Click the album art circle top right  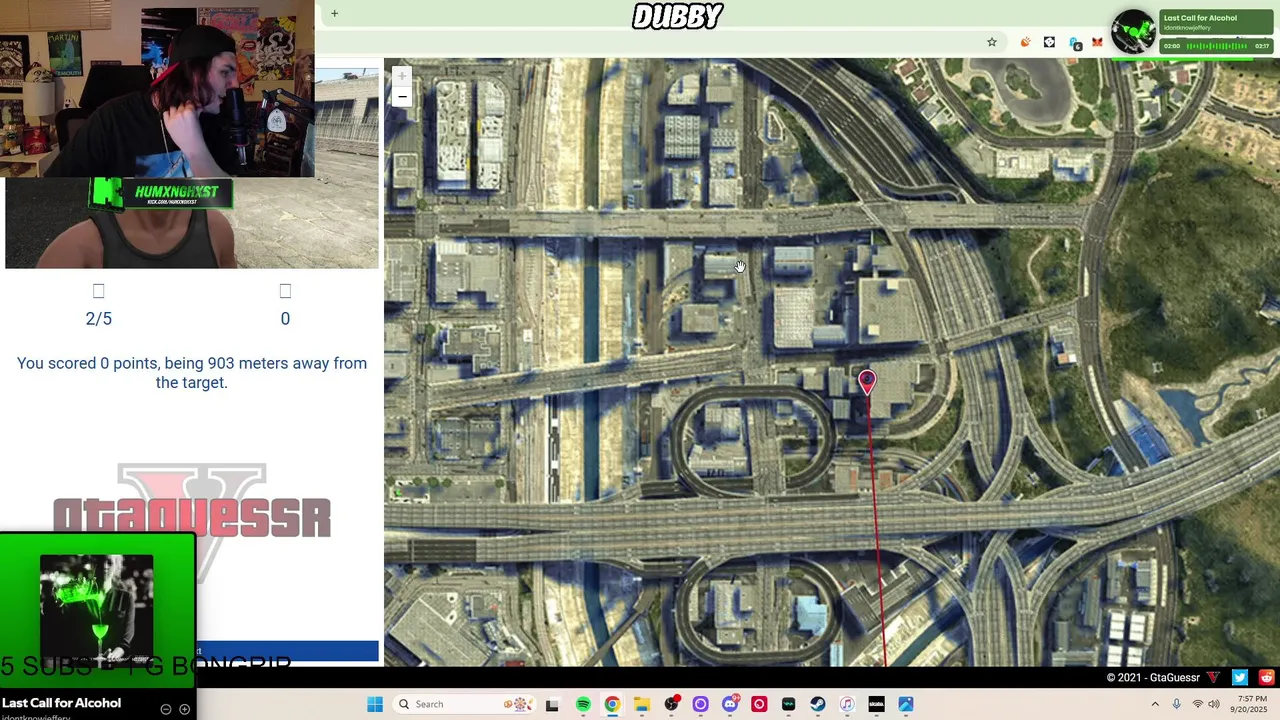pos(1134,31)
